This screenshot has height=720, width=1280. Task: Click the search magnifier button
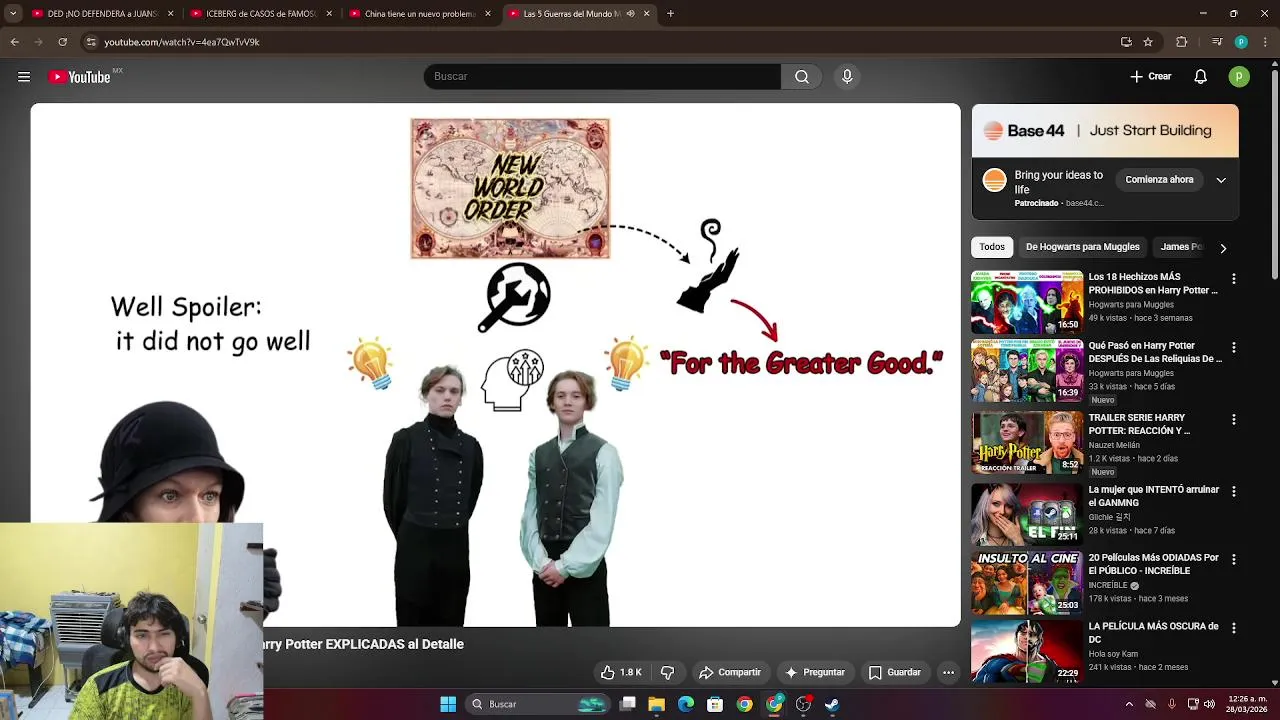[802, 77]
